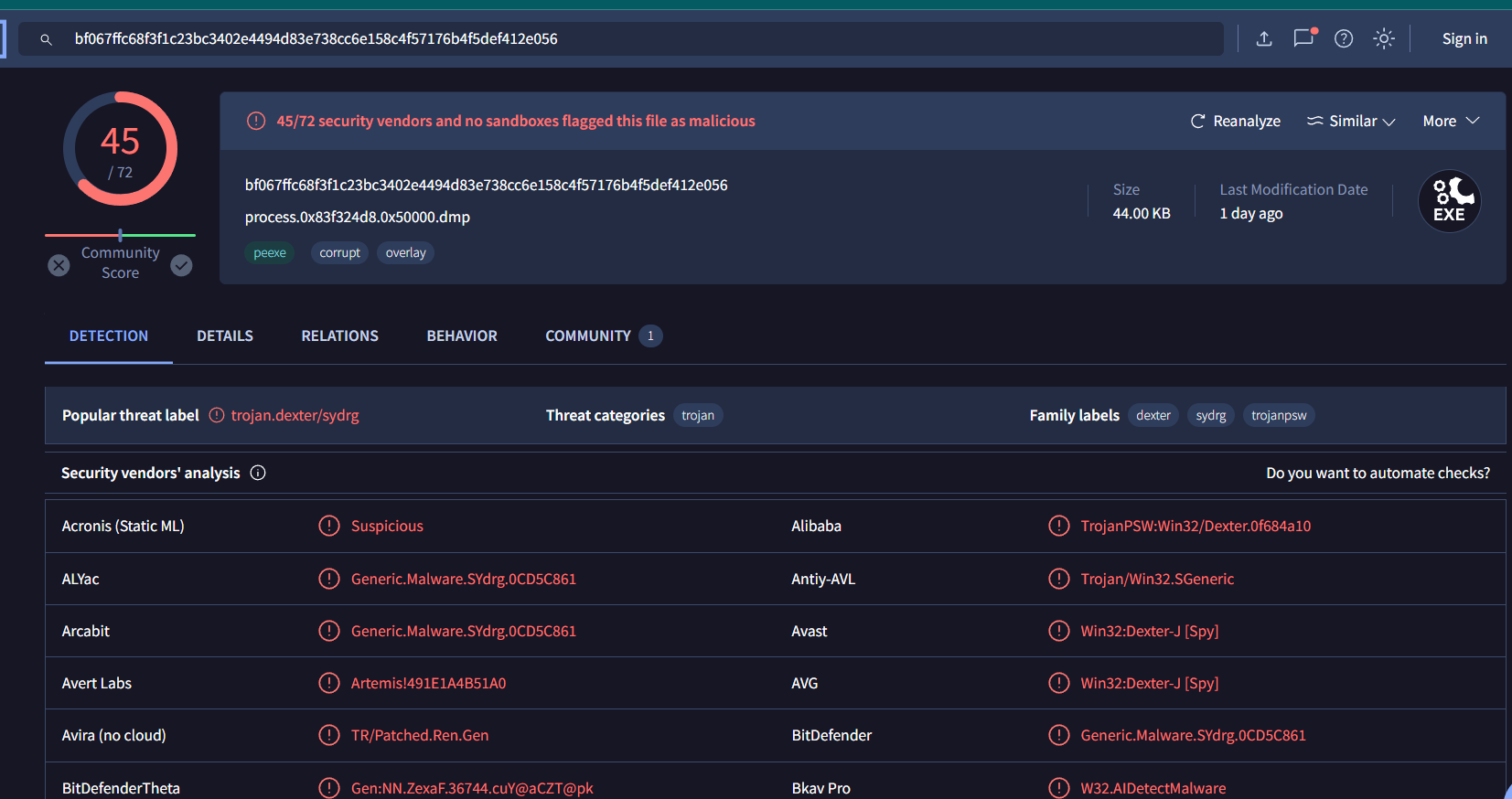This screenshot has width=1512, height=799.
Task: Open the notifications chat icon
Action: pos(1303,38)
